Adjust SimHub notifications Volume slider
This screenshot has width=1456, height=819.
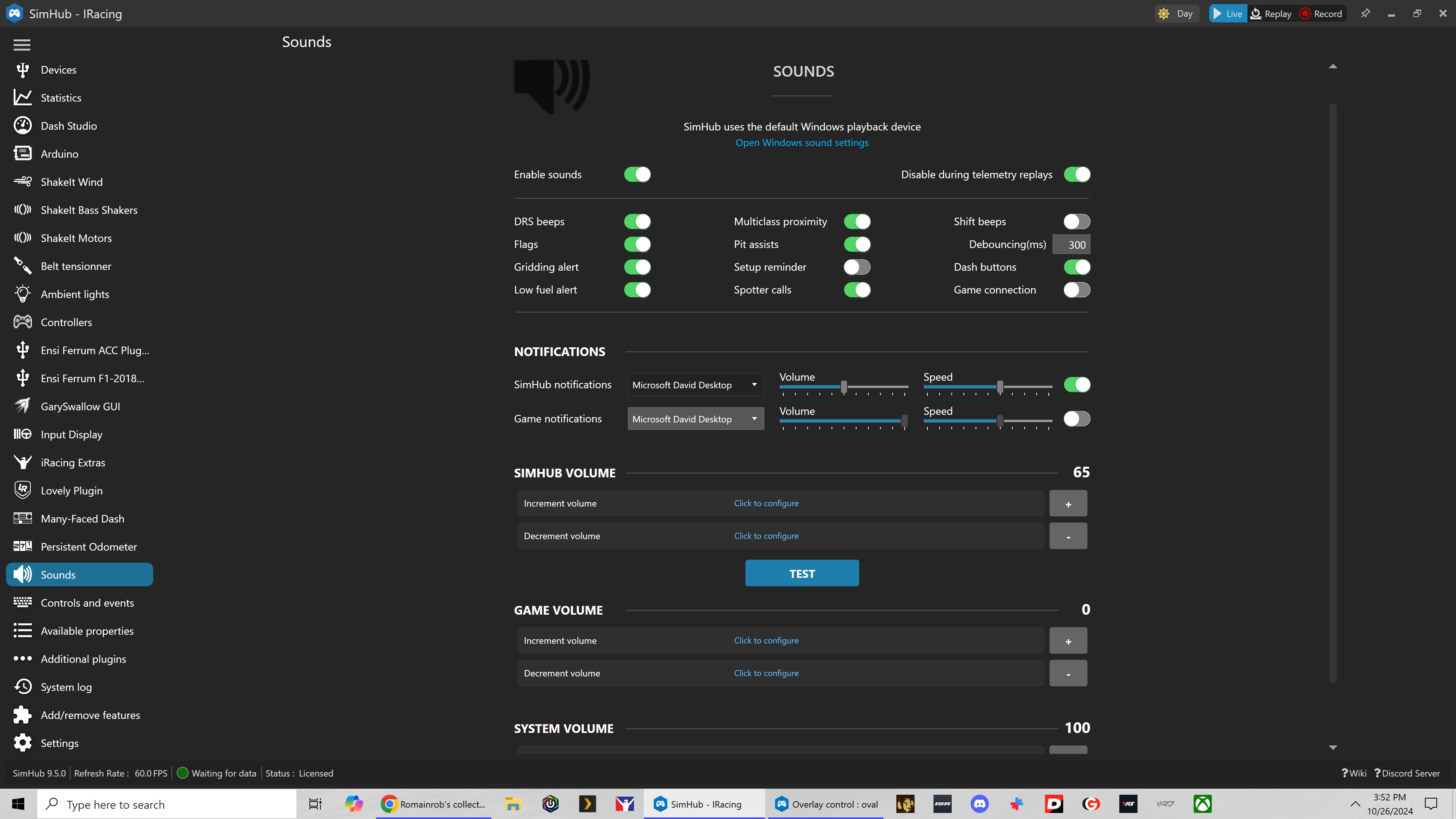tap(843, 387)
